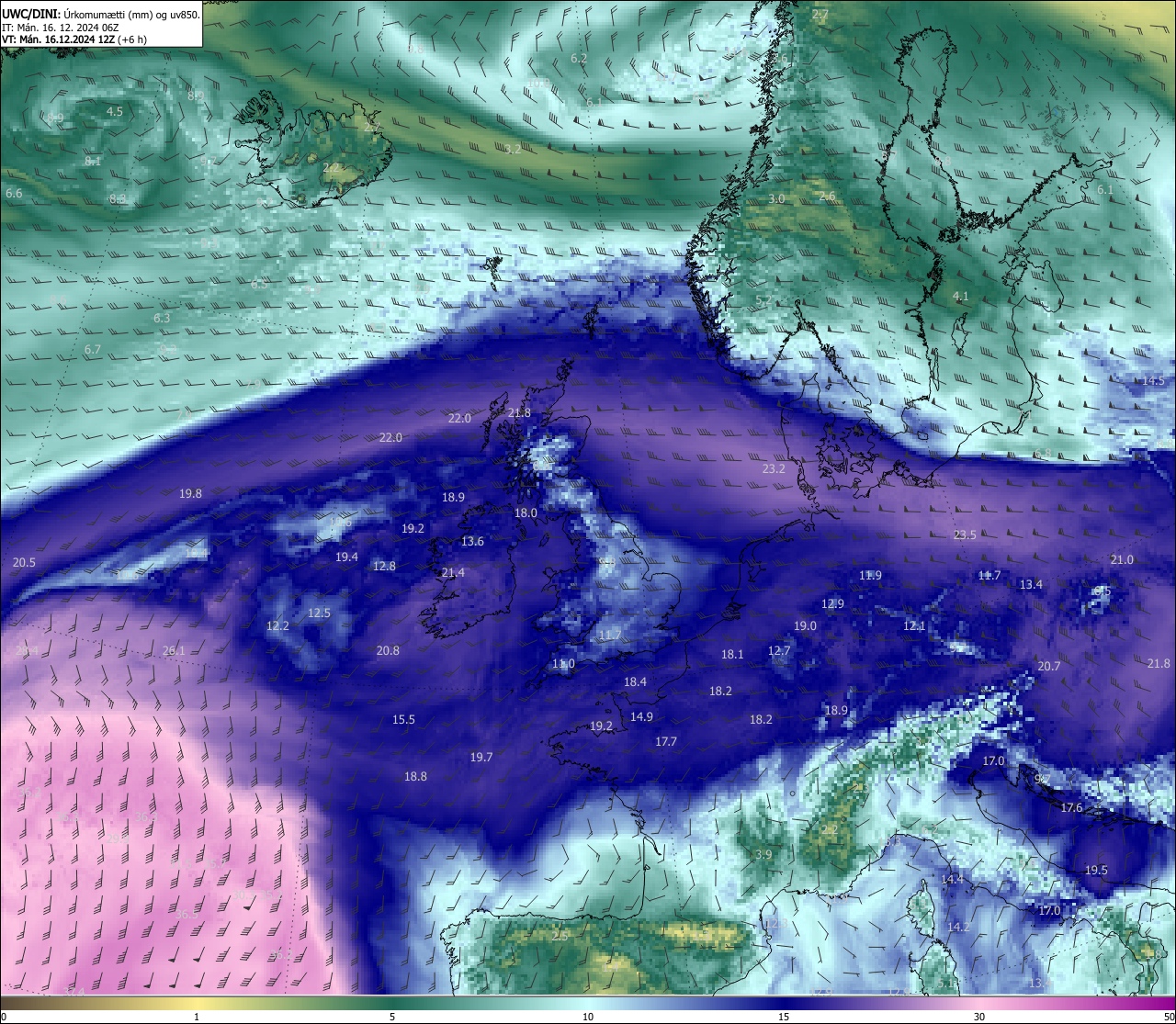The width and height of the screenshot is (1176, 1024).
Task: Click the map value 14.5 at the east edge
Action: [1153, 380]
